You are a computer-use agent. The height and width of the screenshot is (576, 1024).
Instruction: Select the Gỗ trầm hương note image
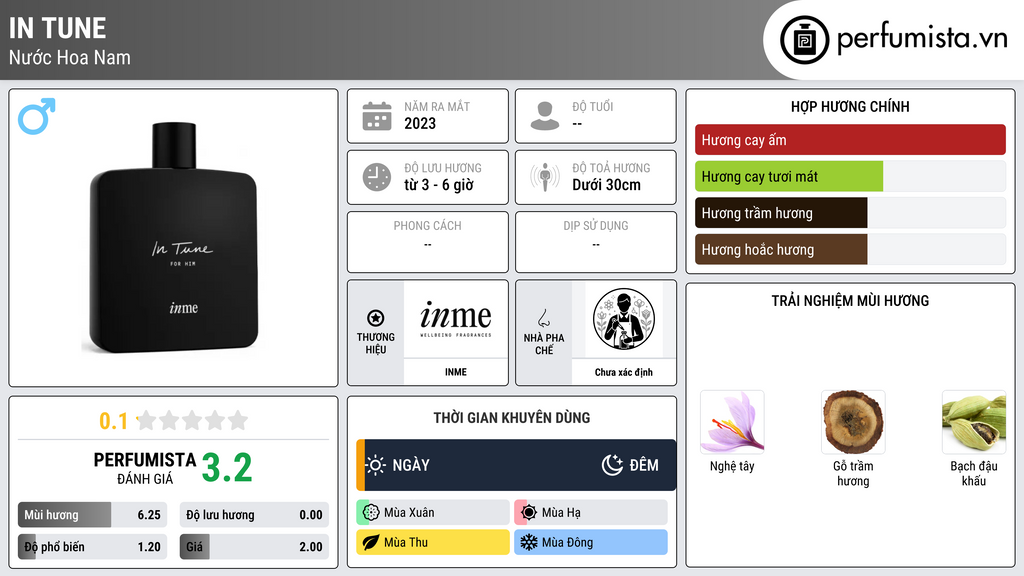pyautogui.click(x=853, y=423)
